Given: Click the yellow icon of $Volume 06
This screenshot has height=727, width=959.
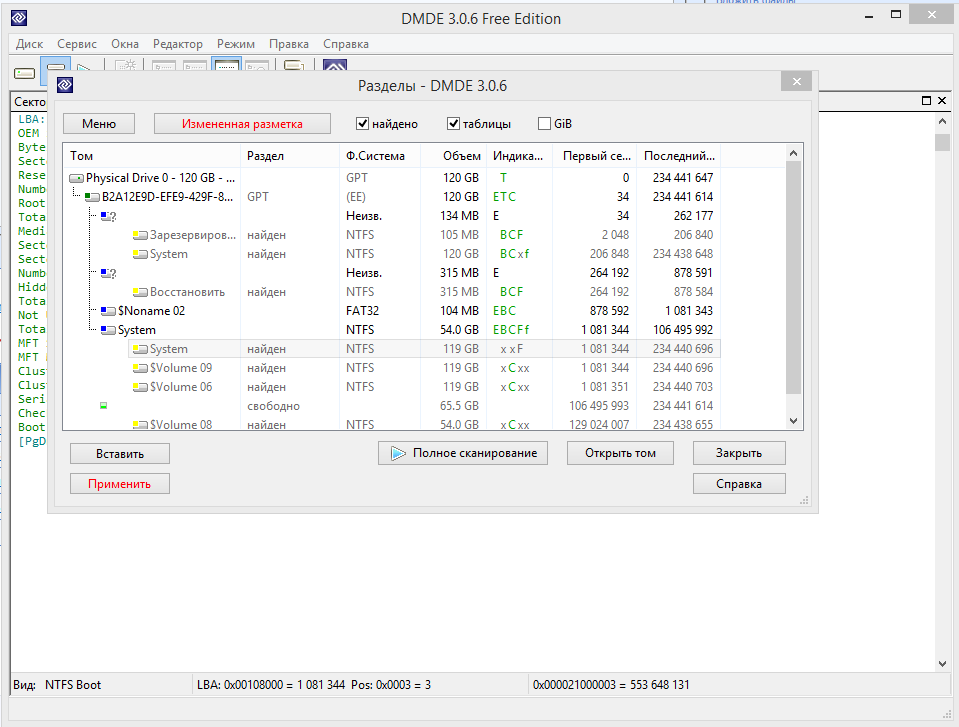Looking at the screenshot, I should [140, 387].
